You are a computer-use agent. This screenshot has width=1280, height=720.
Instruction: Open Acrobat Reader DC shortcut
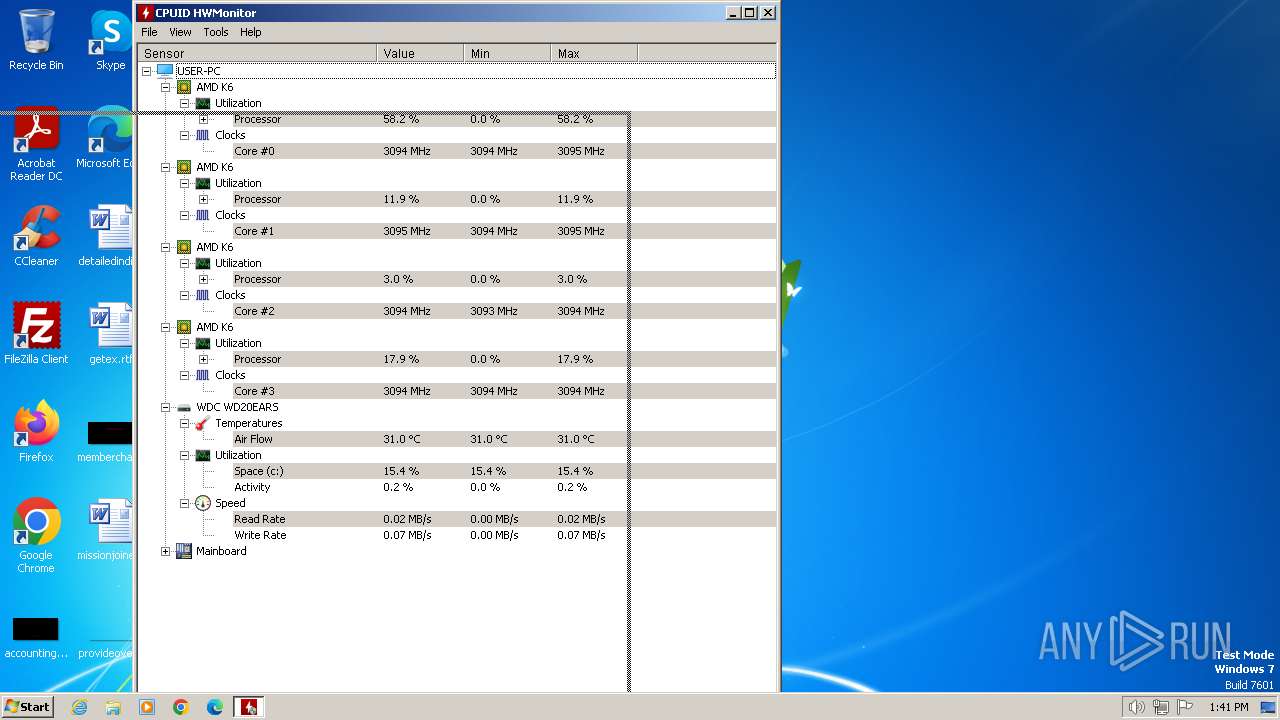[x=36, y=144]
